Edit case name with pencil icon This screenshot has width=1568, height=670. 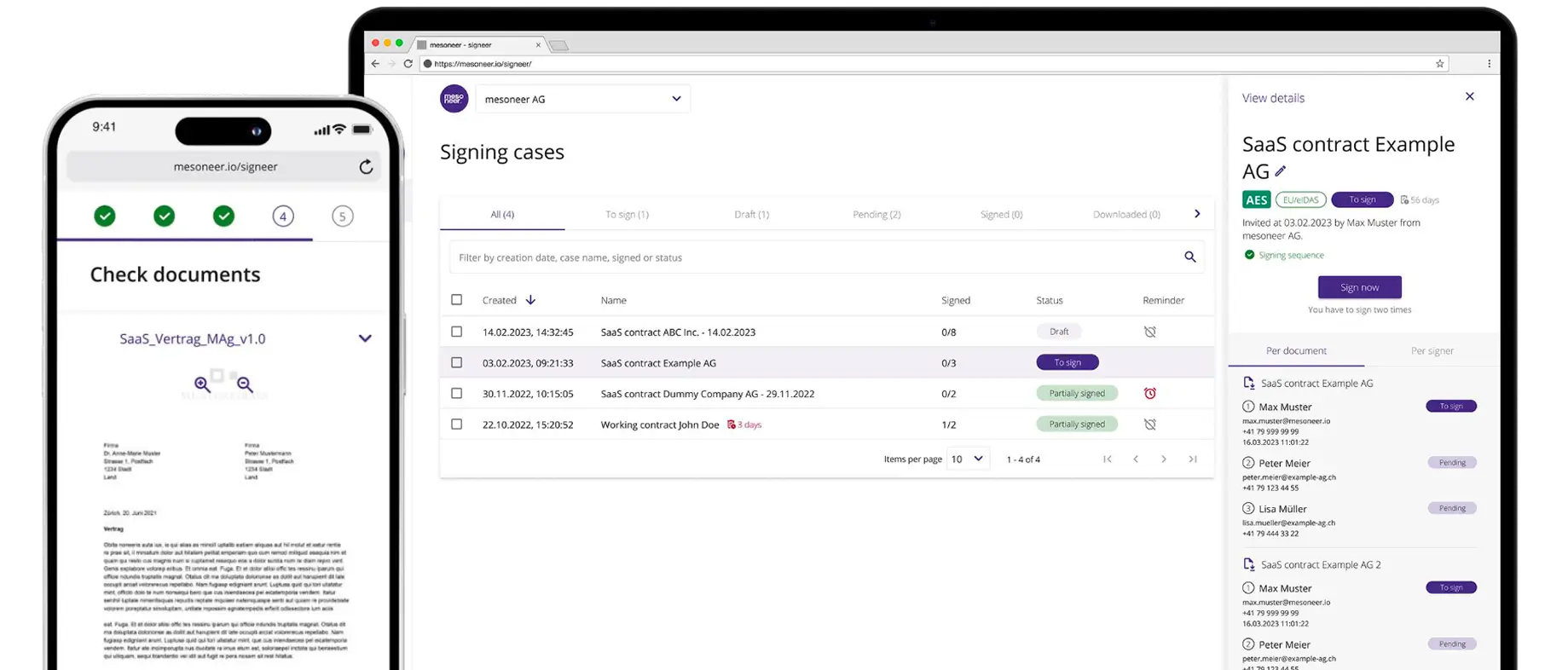pos(1281,171)
